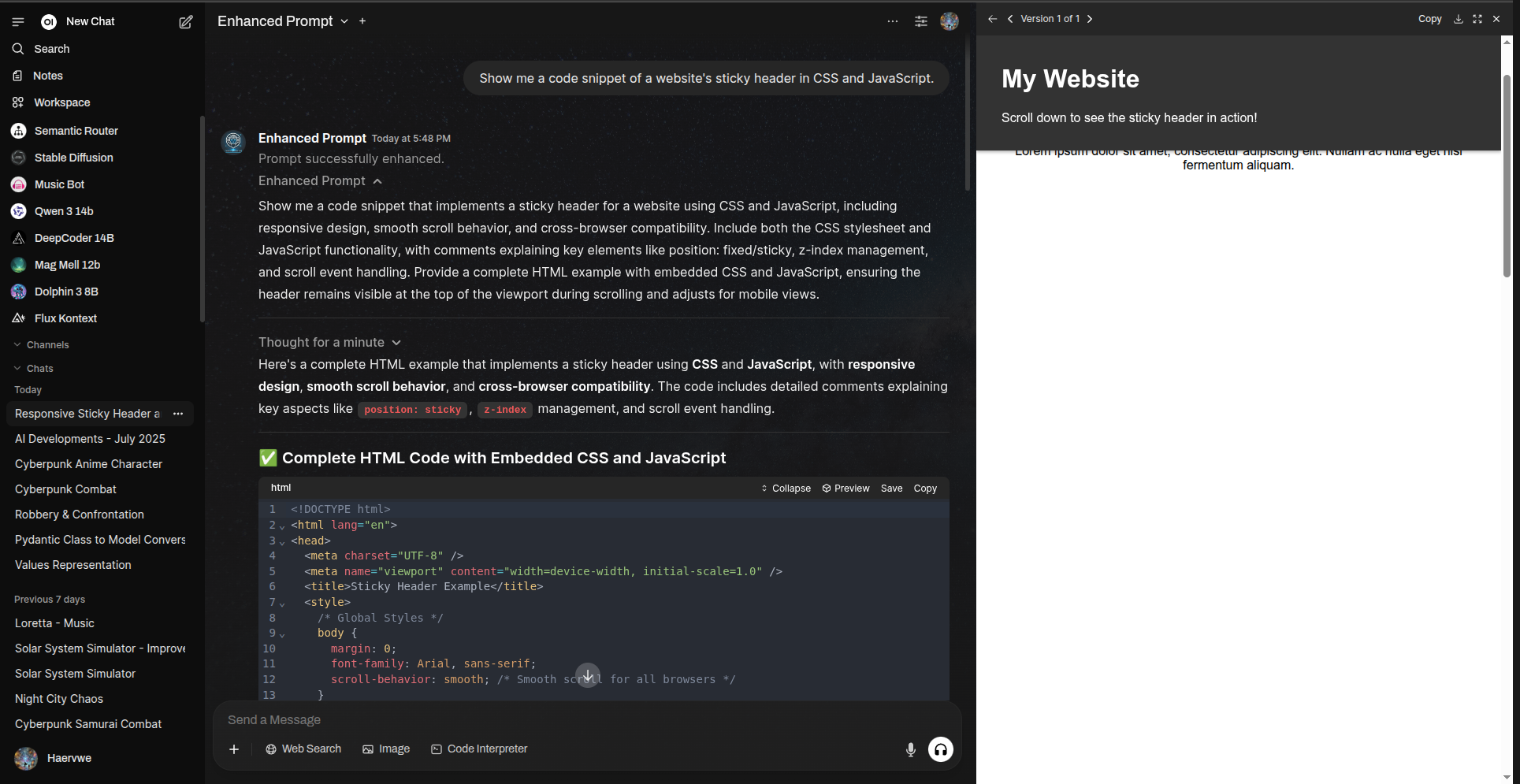Open the Workspace menu item

click(61, 102)
